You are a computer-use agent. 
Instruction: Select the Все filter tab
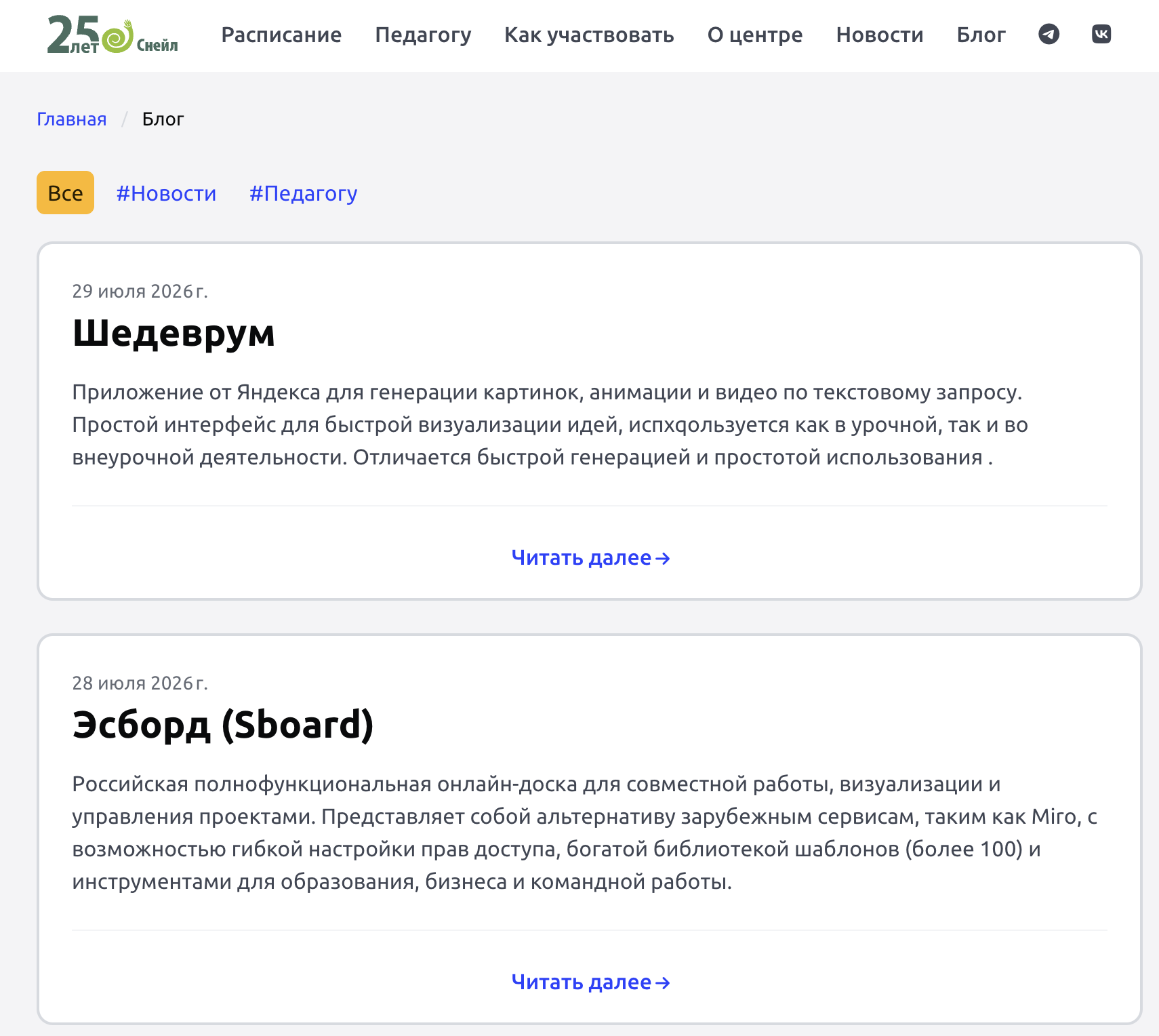tap(65, 193)
